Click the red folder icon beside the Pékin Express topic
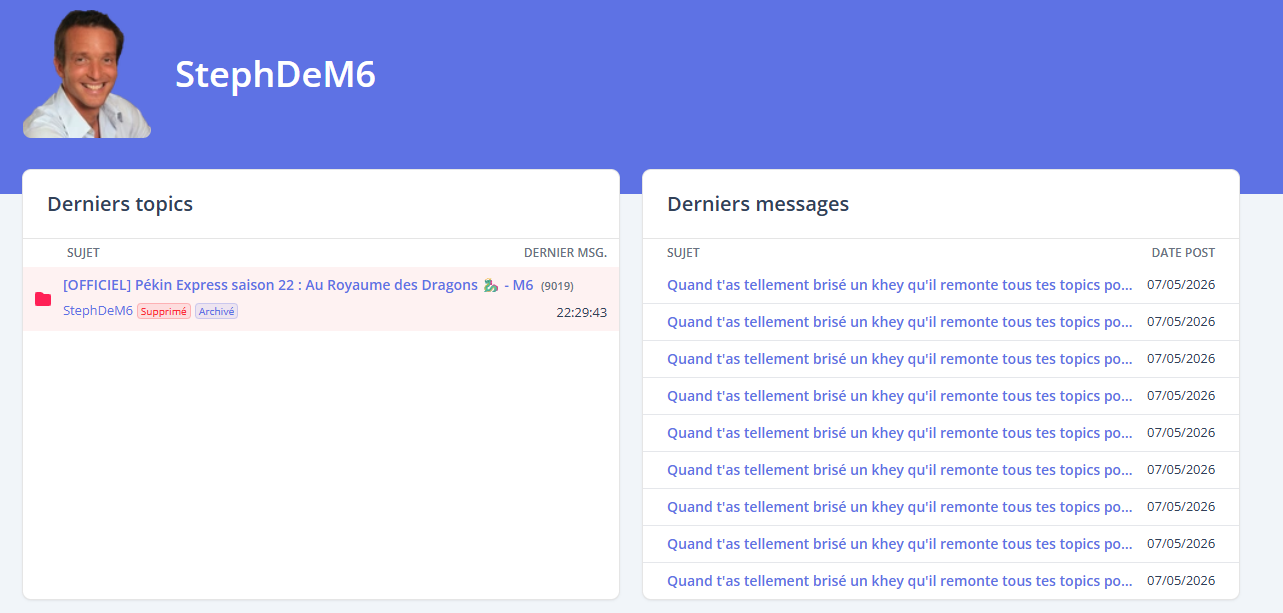Screen dimensions: 1283x613 (43, 299)
